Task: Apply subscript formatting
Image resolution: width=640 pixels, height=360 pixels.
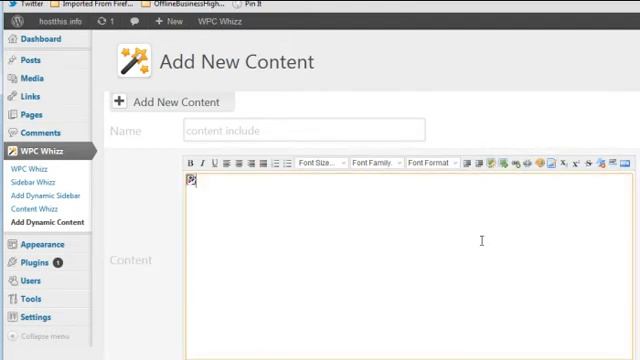Action: pyautogui.click(x=564, y=163)
